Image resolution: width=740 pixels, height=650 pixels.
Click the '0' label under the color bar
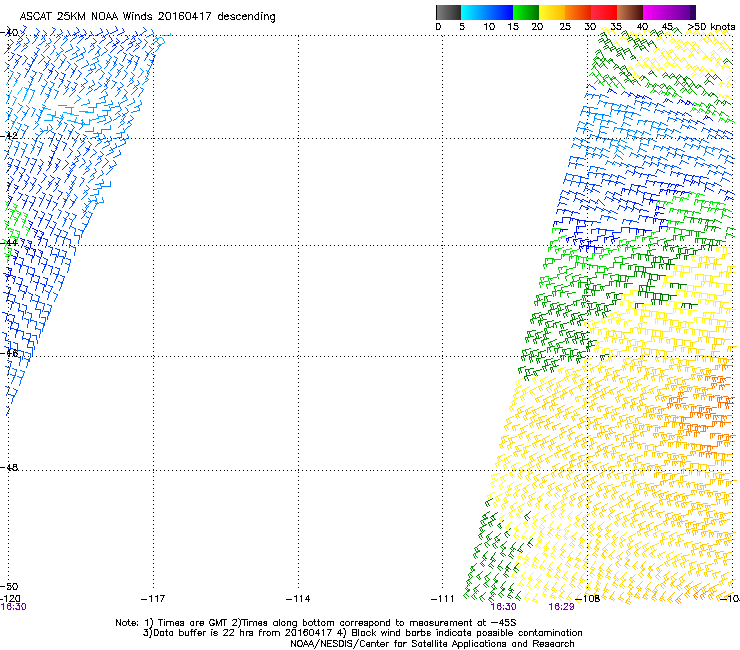point(438,27)
